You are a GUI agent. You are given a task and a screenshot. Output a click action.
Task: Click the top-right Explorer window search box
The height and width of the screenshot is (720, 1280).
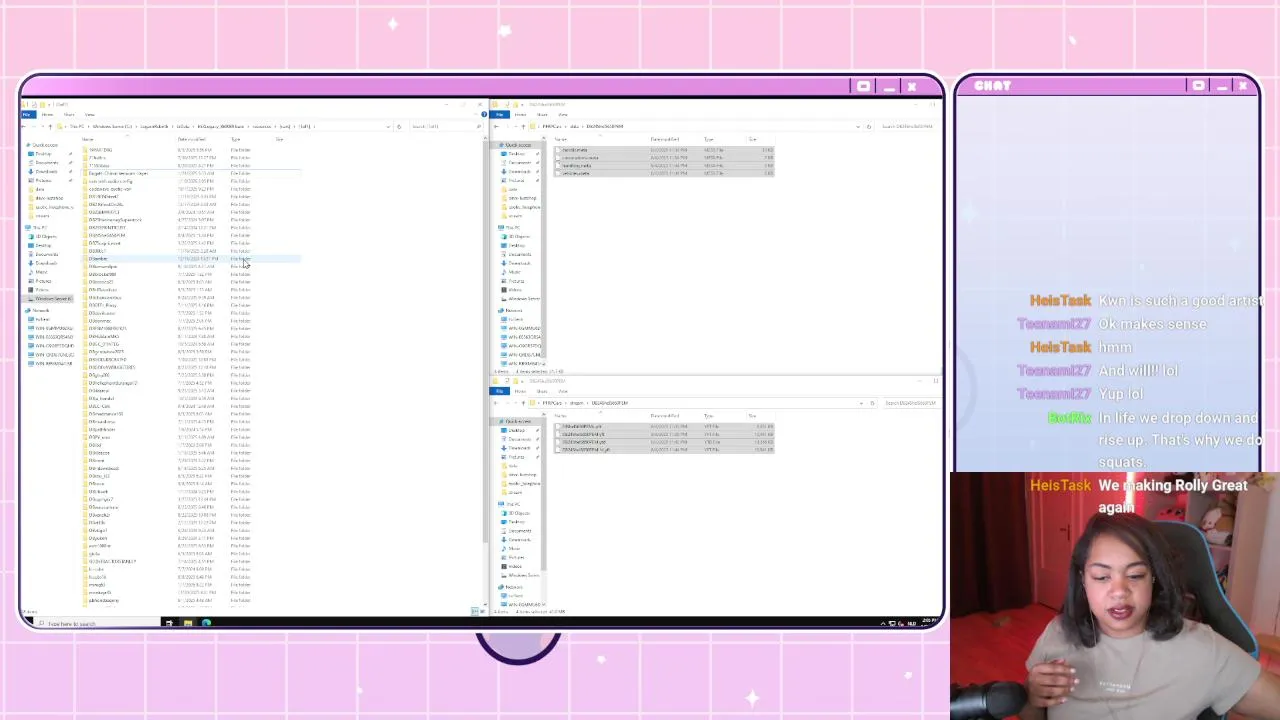pos(908,126)
